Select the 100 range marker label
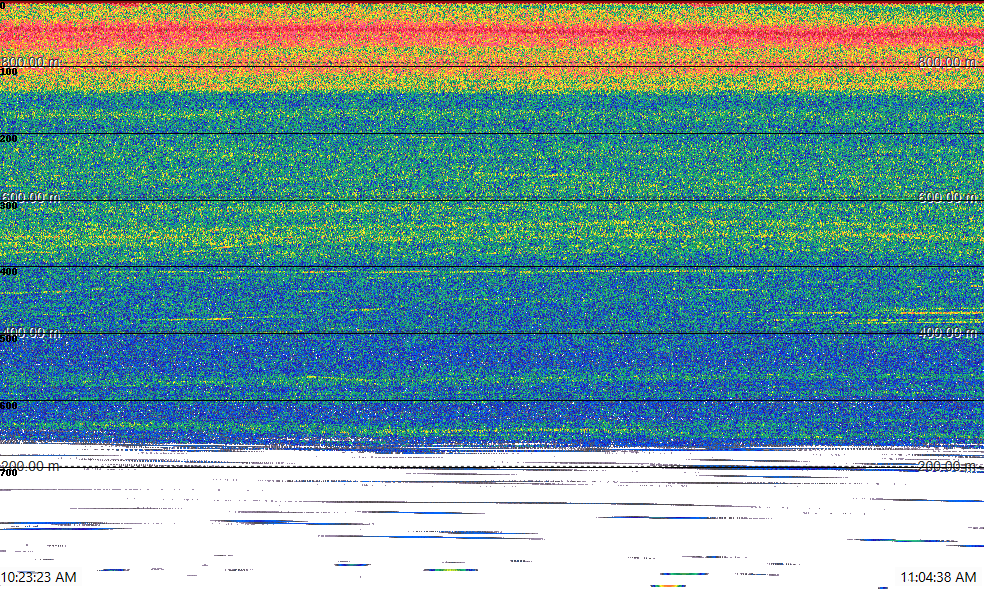The image size is (984, 594). tap(9, 72)
